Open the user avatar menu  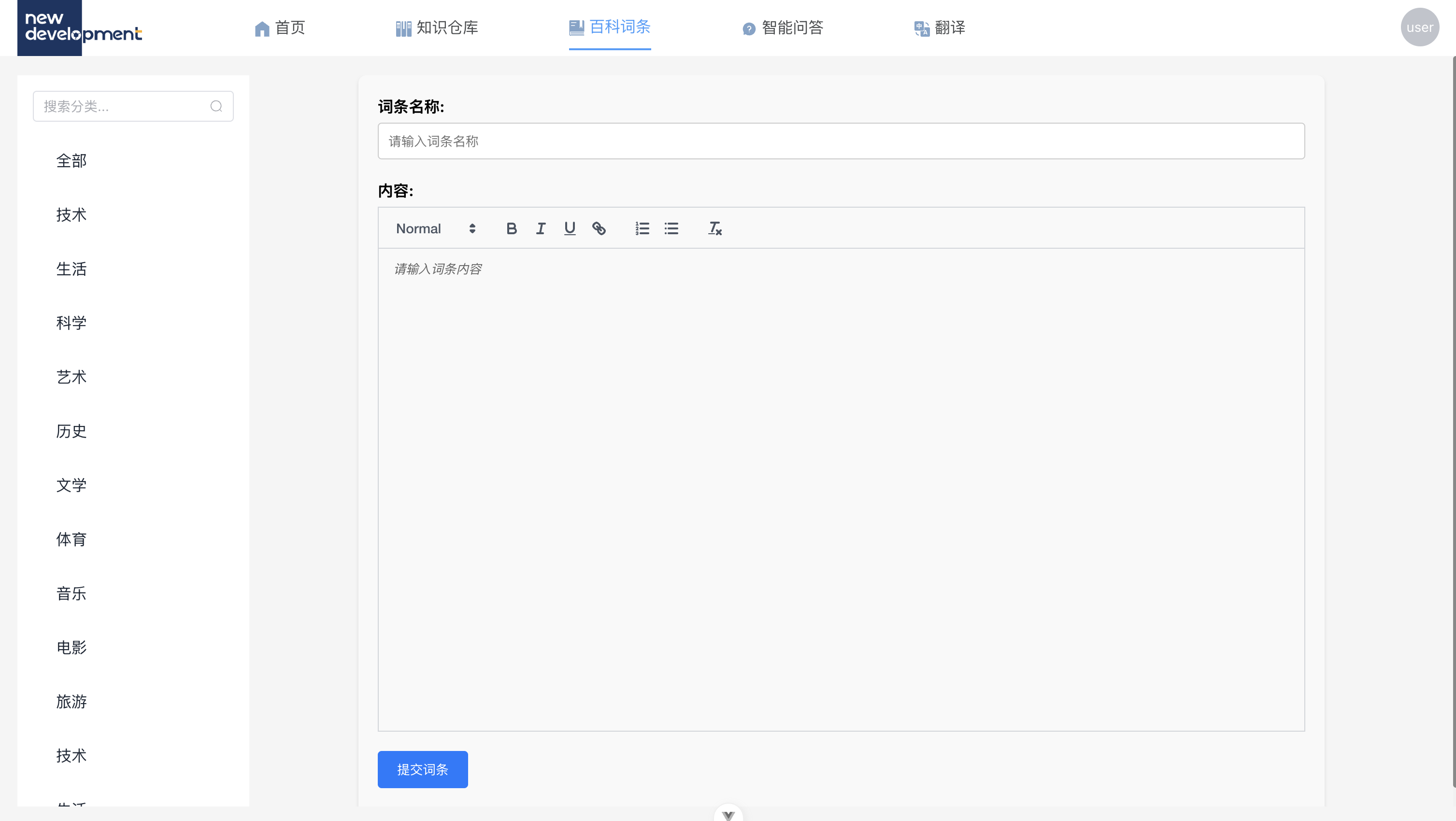pos(1420,27)
